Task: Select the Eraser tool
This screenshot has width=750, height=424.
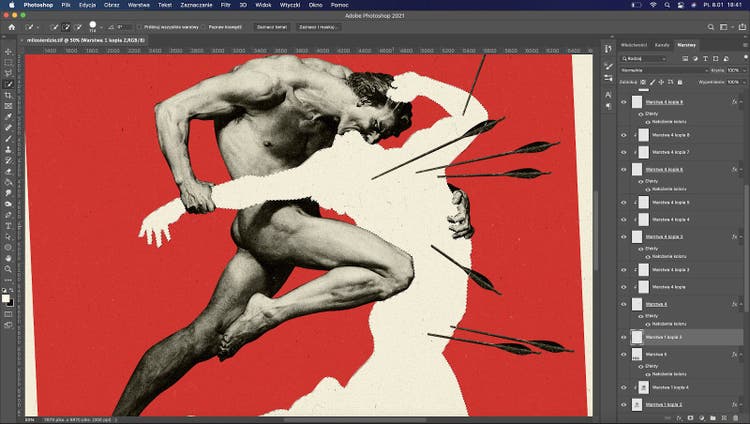Action: 8,171
